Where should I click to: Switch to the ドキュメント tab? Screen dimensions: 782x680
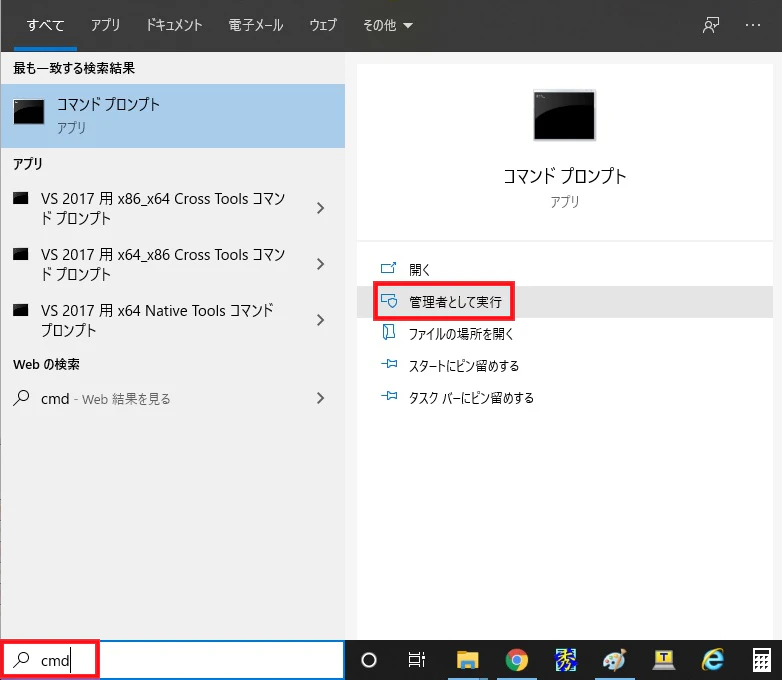click(174, 25)
